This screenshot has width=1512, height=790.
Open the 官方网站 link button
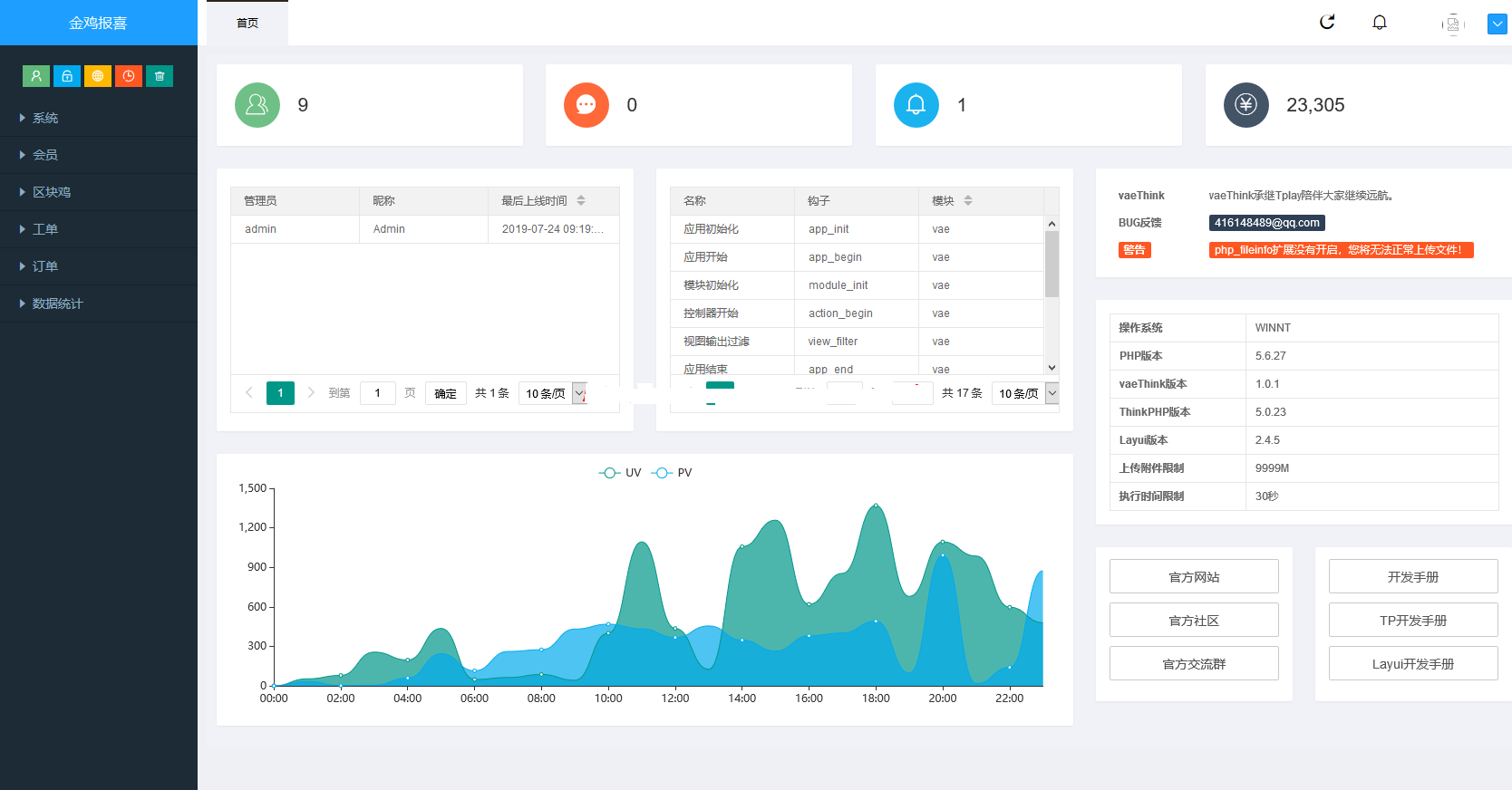click(x=1194, y=577)
